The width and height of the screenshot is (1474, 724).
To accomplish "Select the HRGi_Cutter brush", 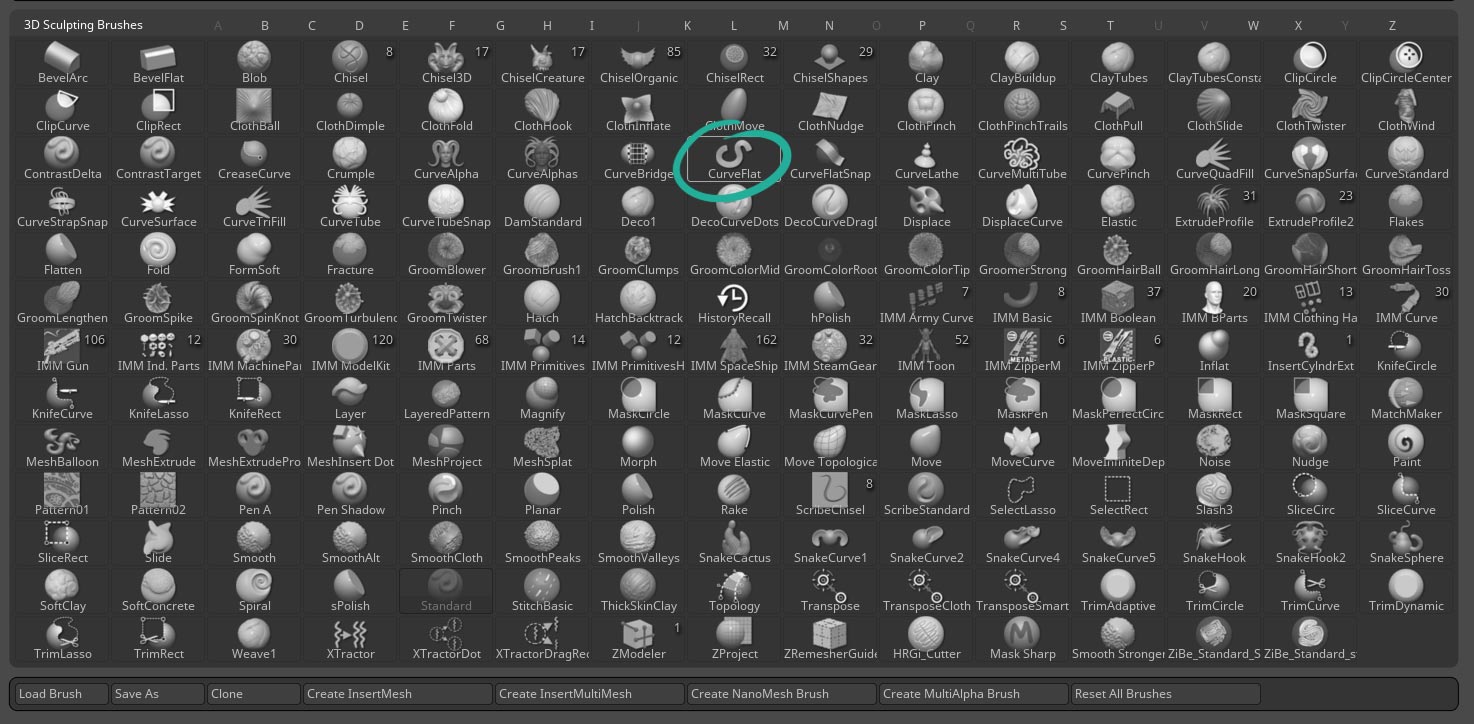I will (x=926, y=639).
